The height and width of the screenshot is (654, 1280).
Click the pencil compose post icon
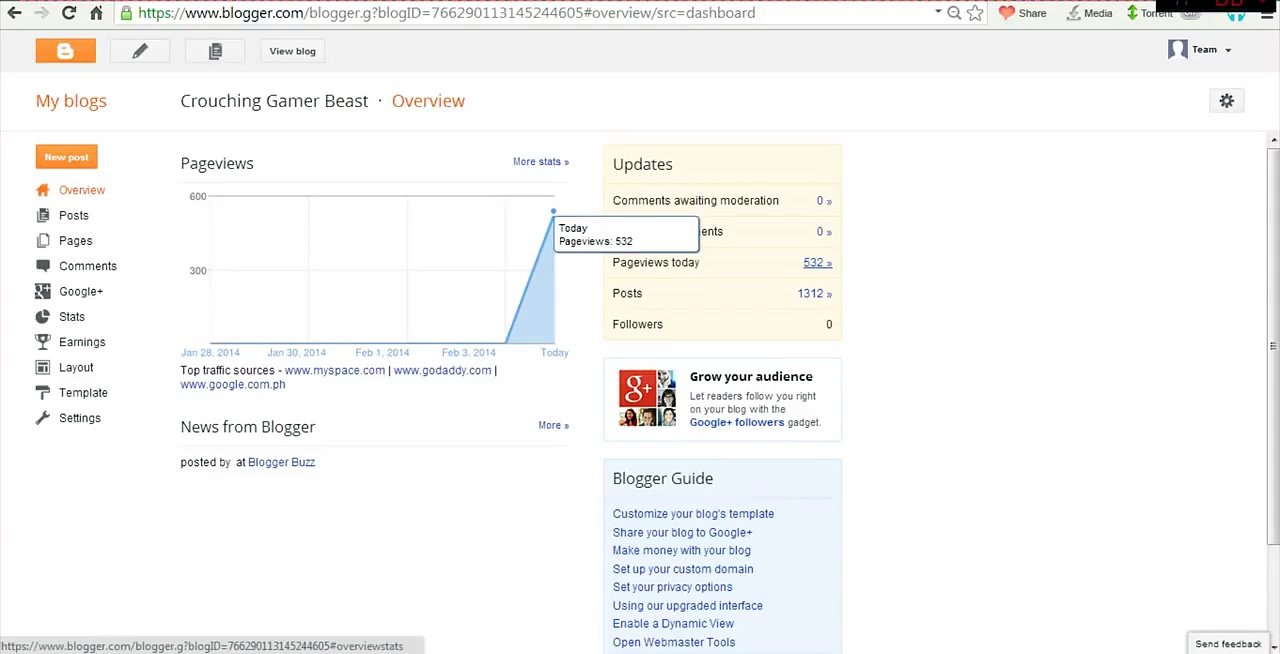pos(140,51)
